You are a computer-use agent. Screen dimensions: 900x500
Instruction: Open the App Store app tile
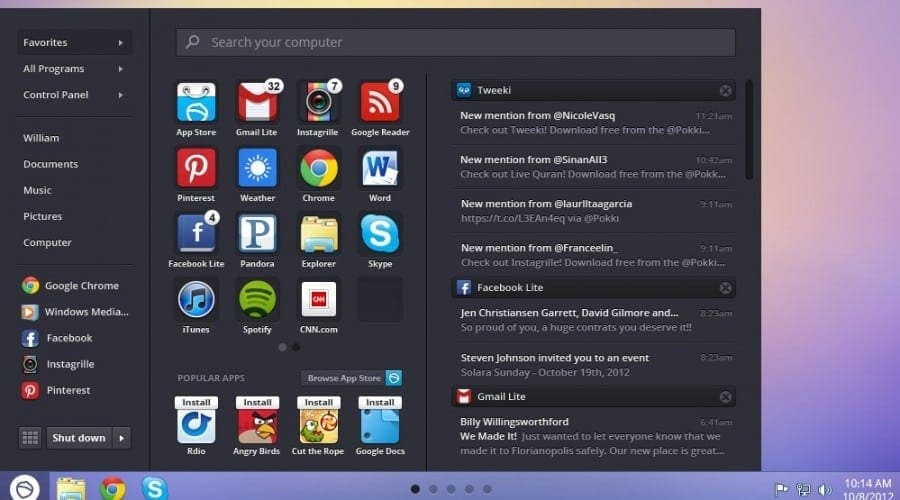pos(196,102)
